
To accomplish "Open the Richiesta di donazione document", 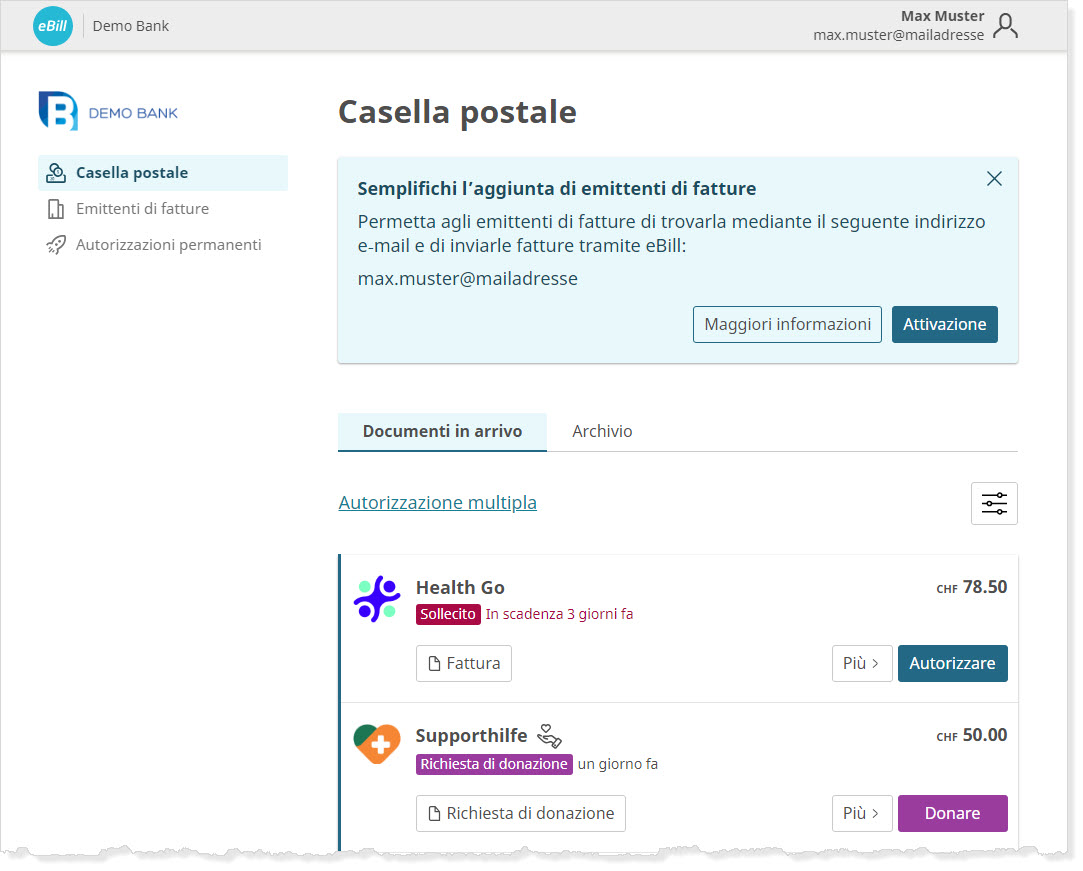I will (520, 813).
